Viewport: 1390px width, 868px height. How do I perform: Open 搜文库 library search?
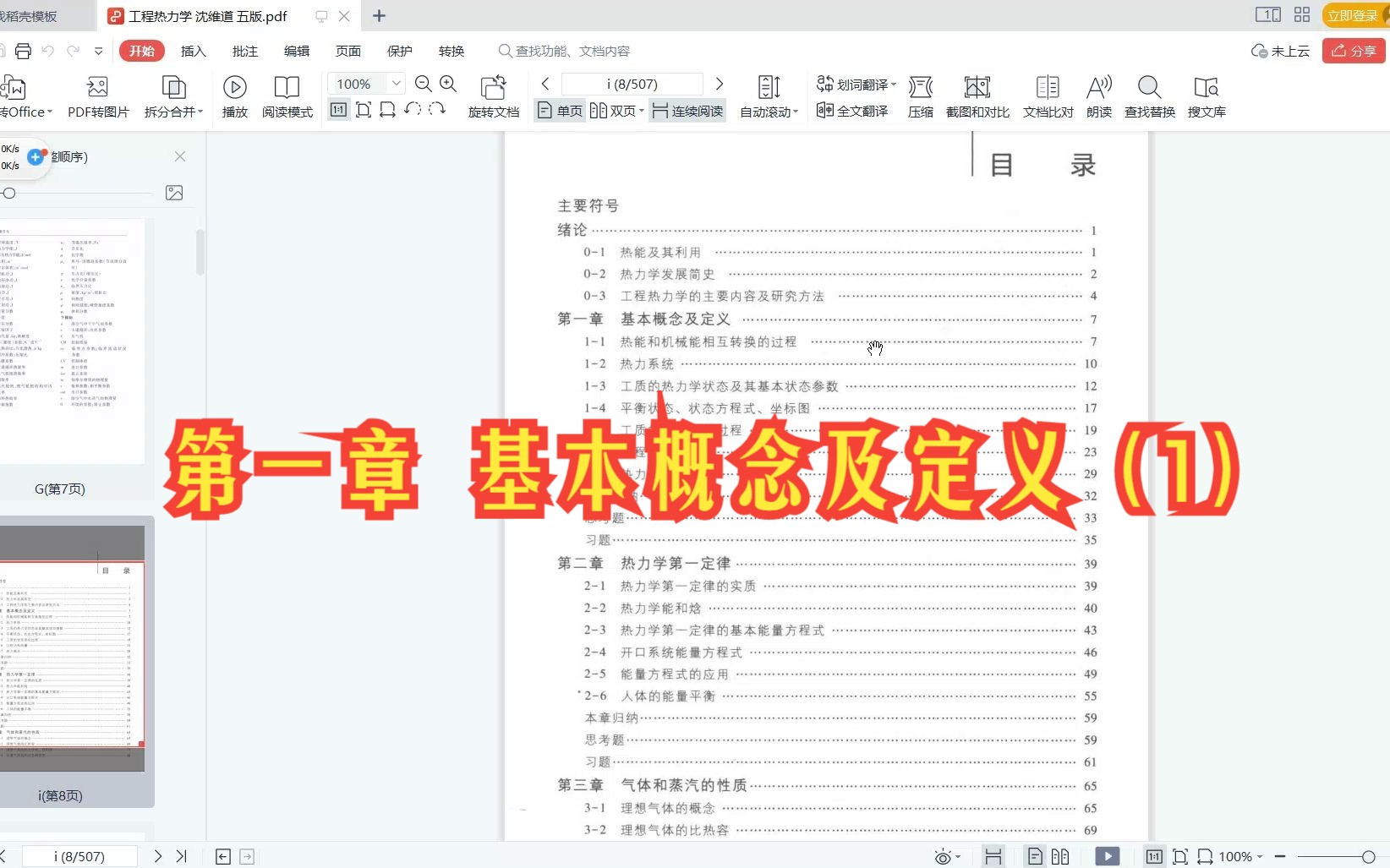click(x=1207, y=97)
